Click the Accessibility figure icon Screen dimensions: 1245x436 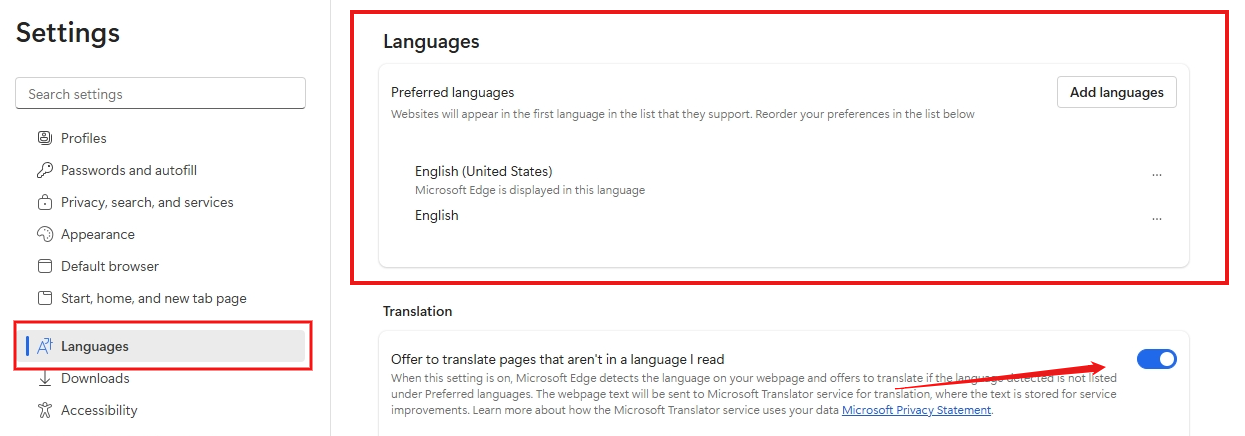tap(44, 410)
